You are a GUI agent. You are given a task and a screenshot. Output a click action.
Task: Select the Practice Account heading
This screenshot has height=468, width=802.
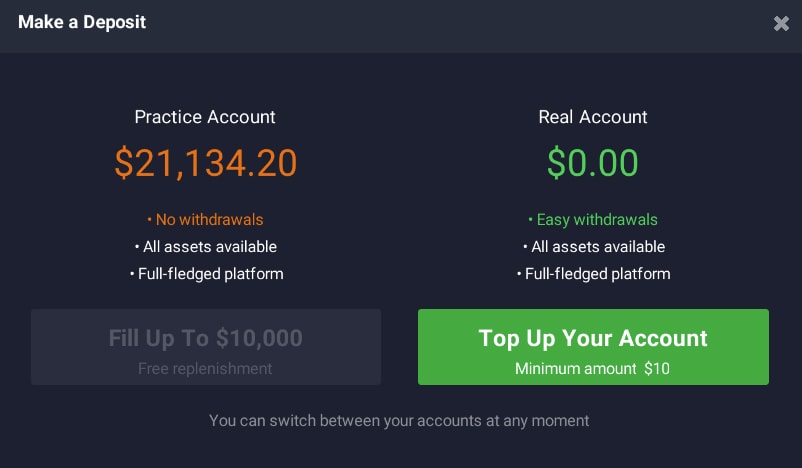(x=205, y=117)
